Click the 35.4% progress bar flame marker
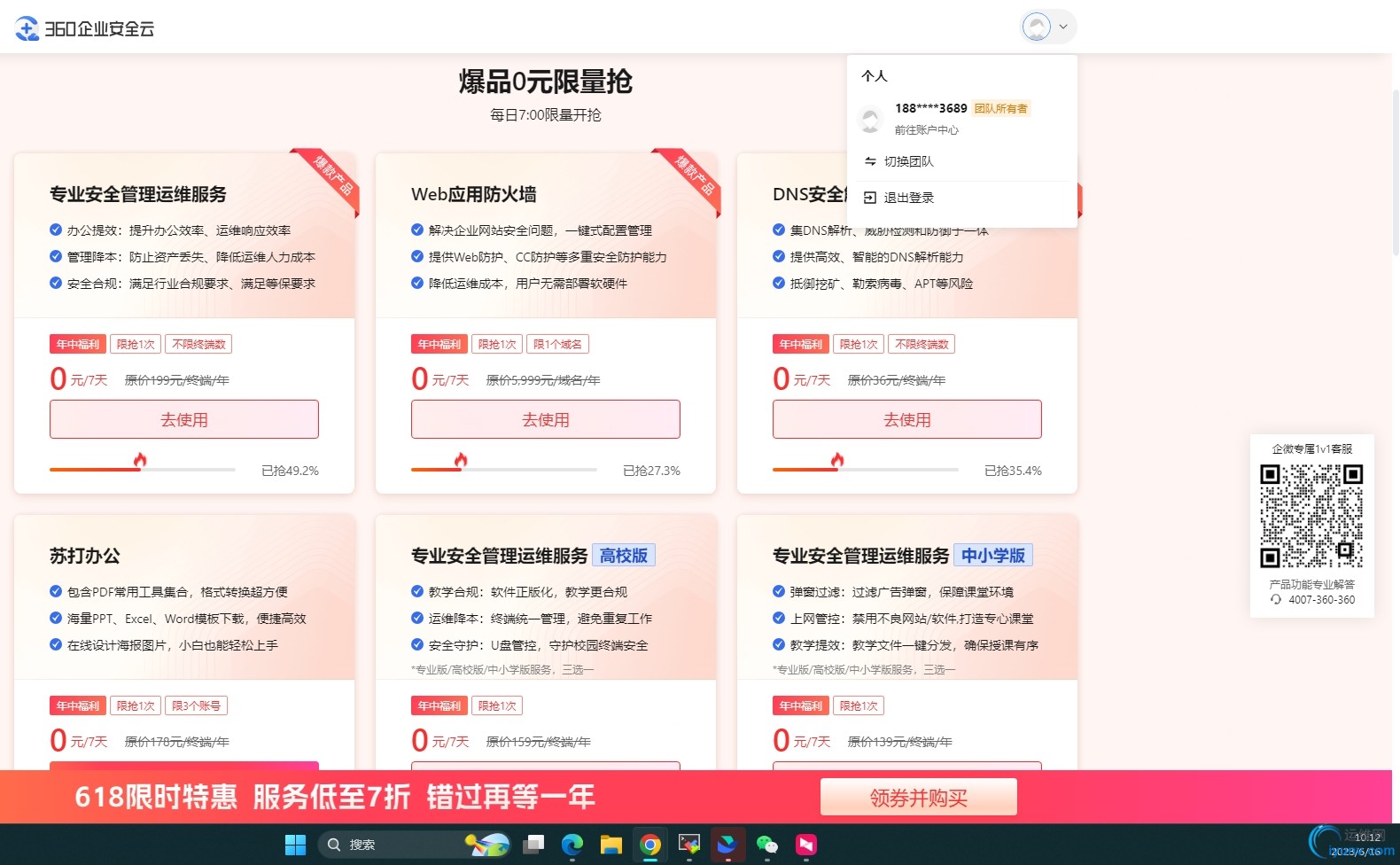This screenshot has height=865, width=1400. click(x=837, y=460)
